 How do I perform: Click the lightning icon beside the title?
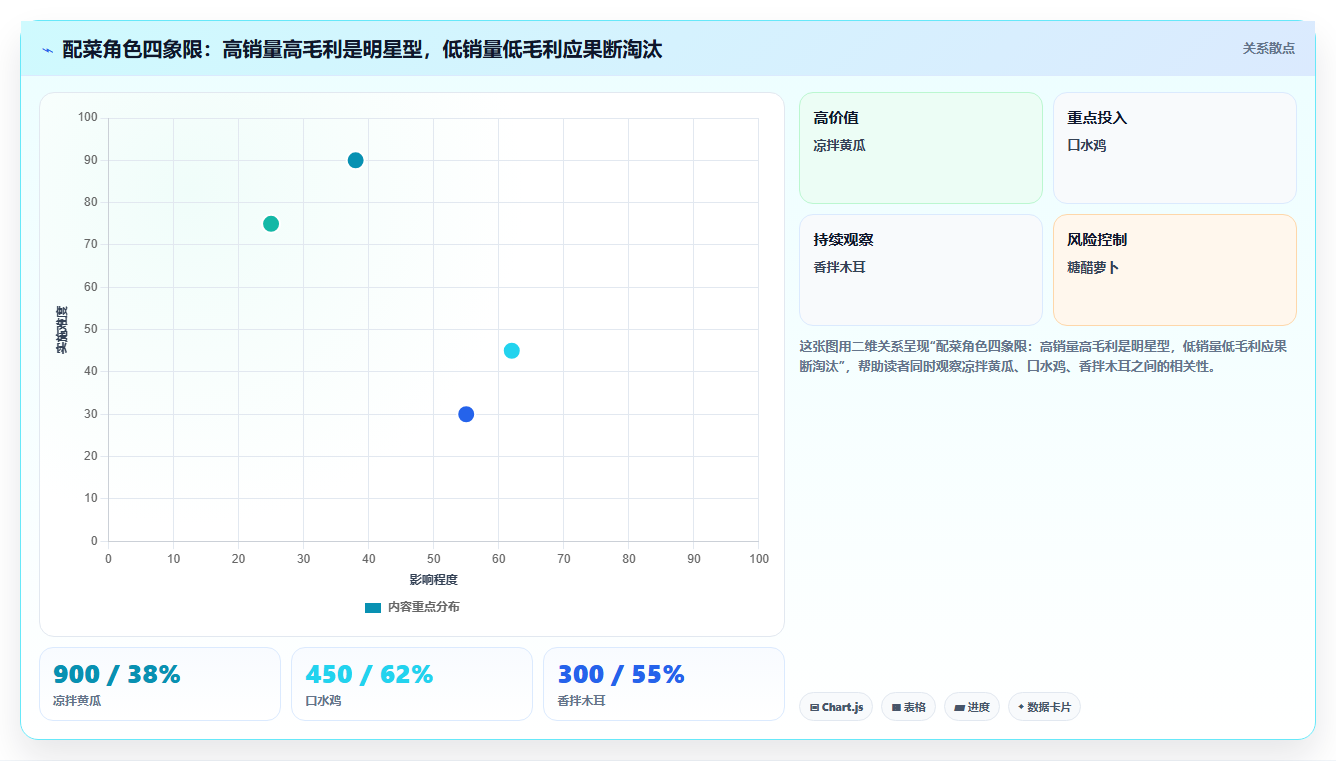pyautogui.click(x=47, y=49)
